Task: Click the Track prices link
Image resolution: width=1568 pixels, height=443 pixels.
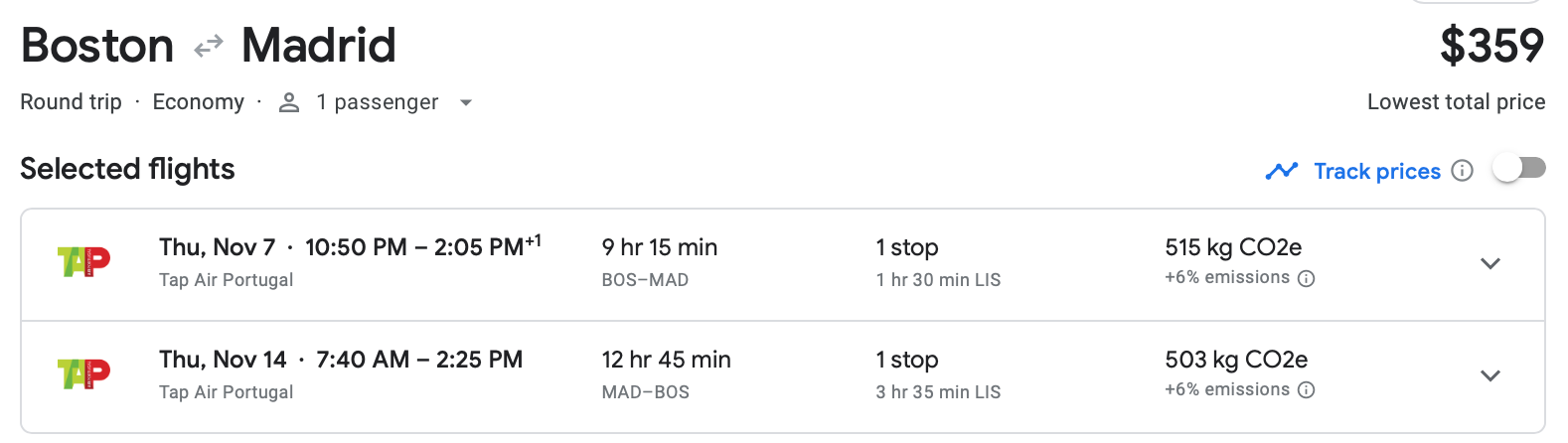Action: [1376, 171]
